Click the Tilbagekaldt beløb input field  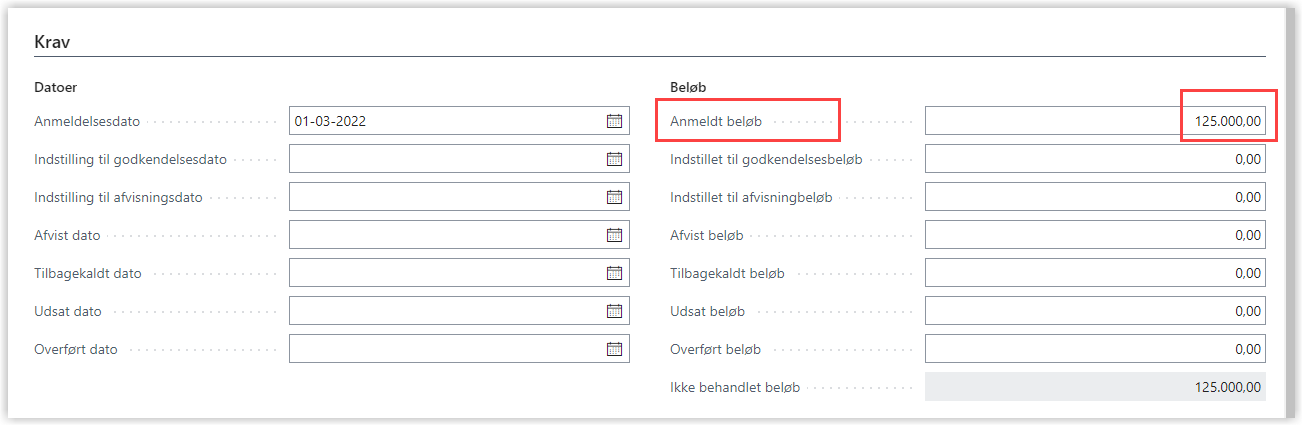[1094, 273]
